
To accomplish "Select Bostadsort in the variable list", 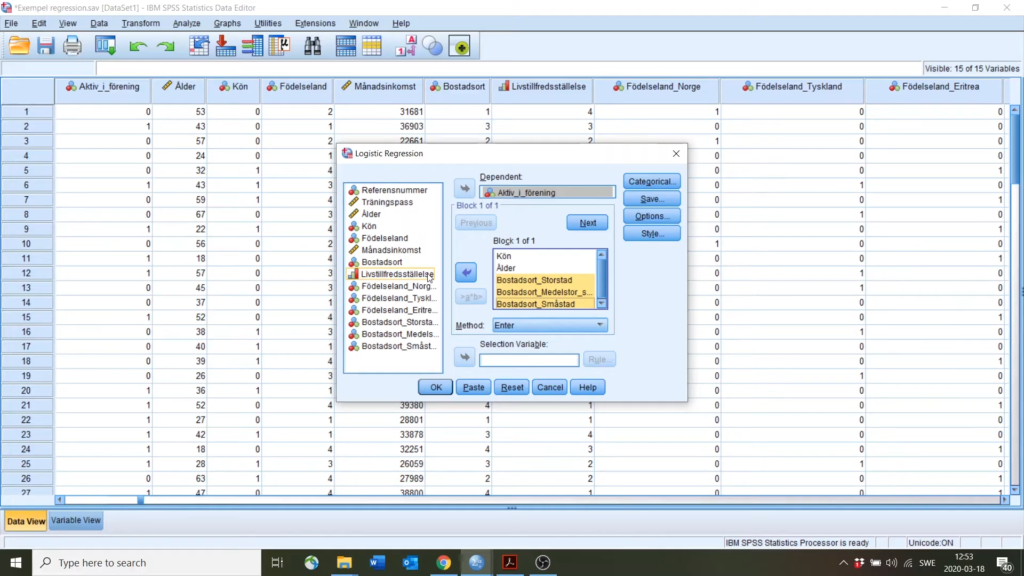I will coord(381,262).
